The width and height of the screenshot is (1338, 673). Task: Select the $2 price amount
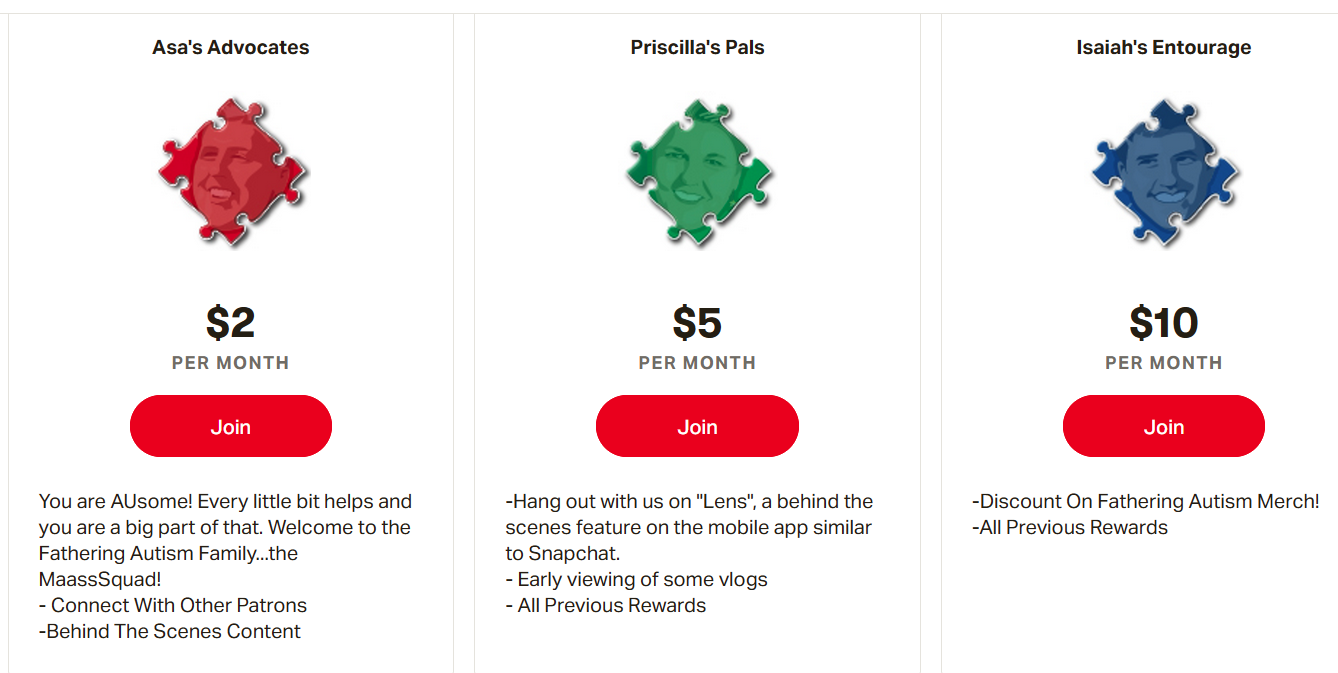tap(231, 323)
